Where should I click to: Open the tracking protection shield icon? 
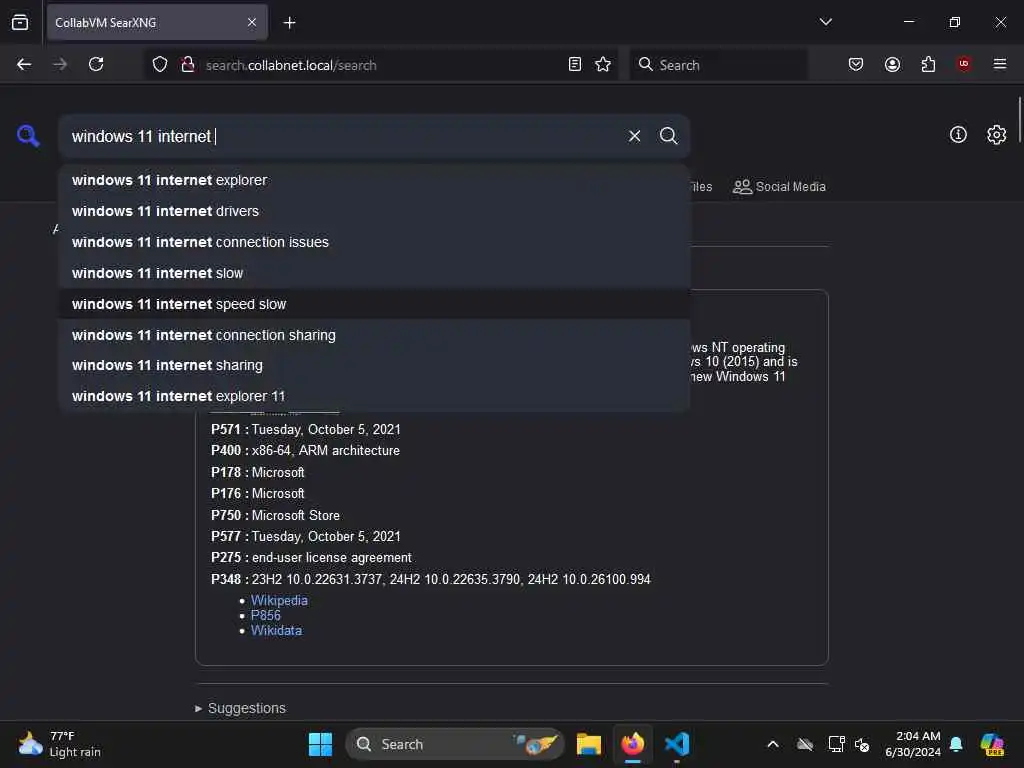[160, 64]
